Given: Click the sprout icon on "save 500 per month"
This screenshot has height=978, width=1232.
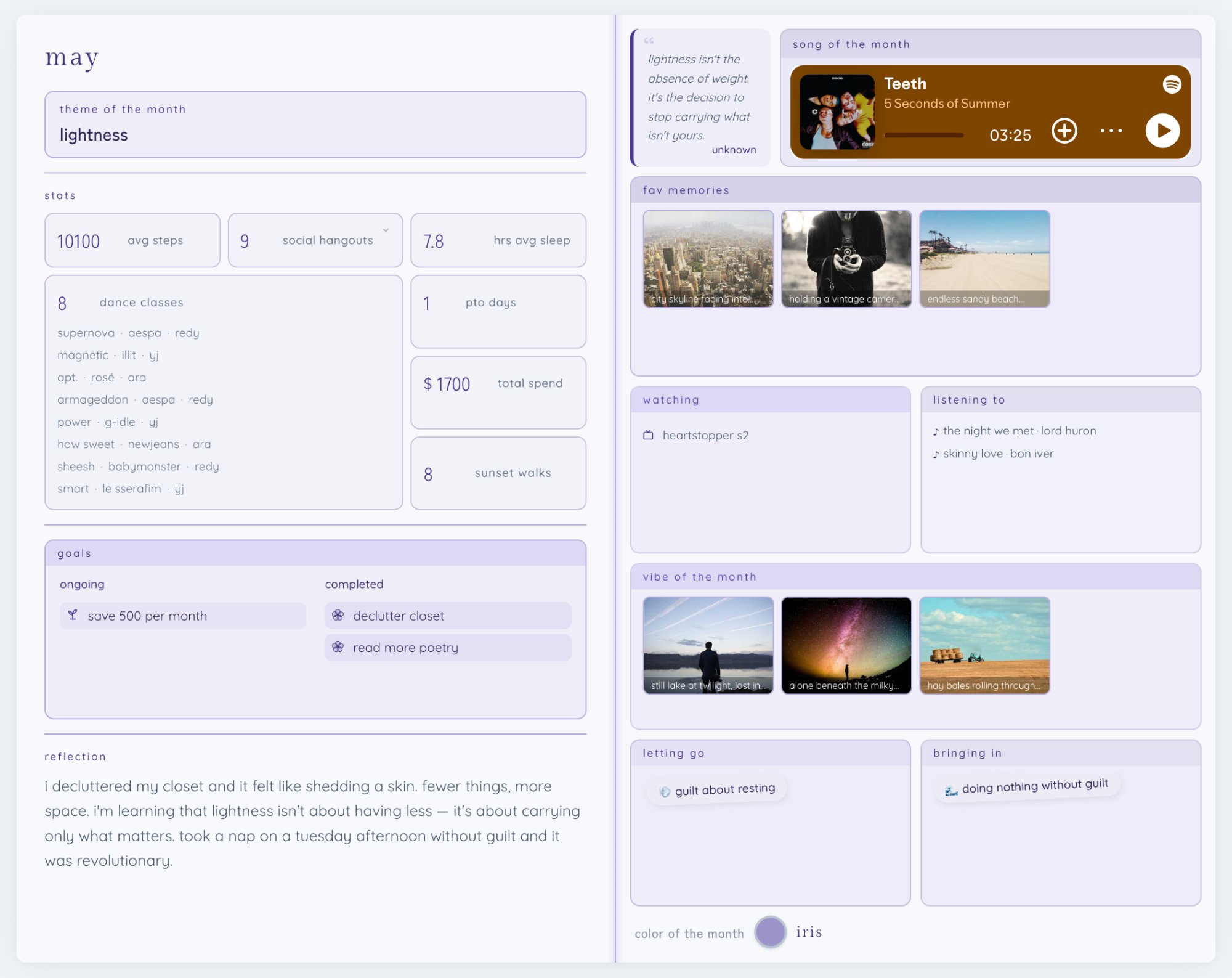Looking at the screenshot, I should pyautogui.click(x=73, y=615).
